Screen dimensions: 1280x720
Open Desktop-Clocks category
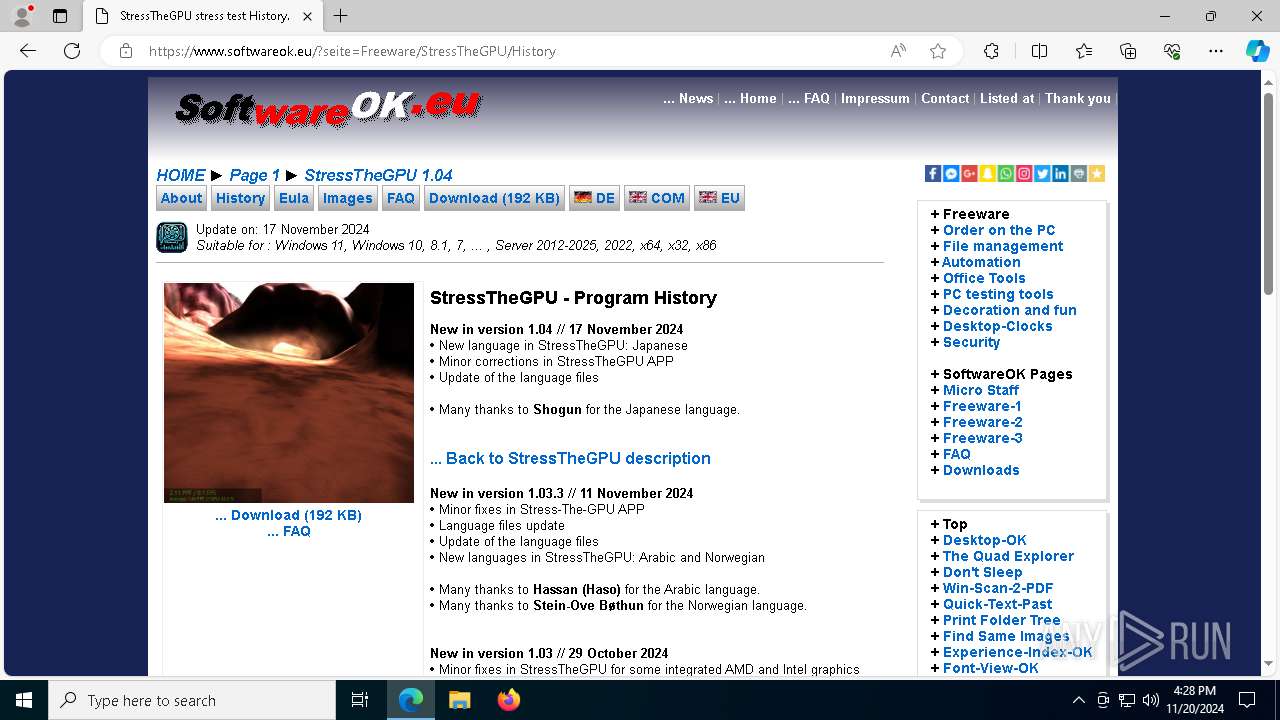tap(998, 326)
